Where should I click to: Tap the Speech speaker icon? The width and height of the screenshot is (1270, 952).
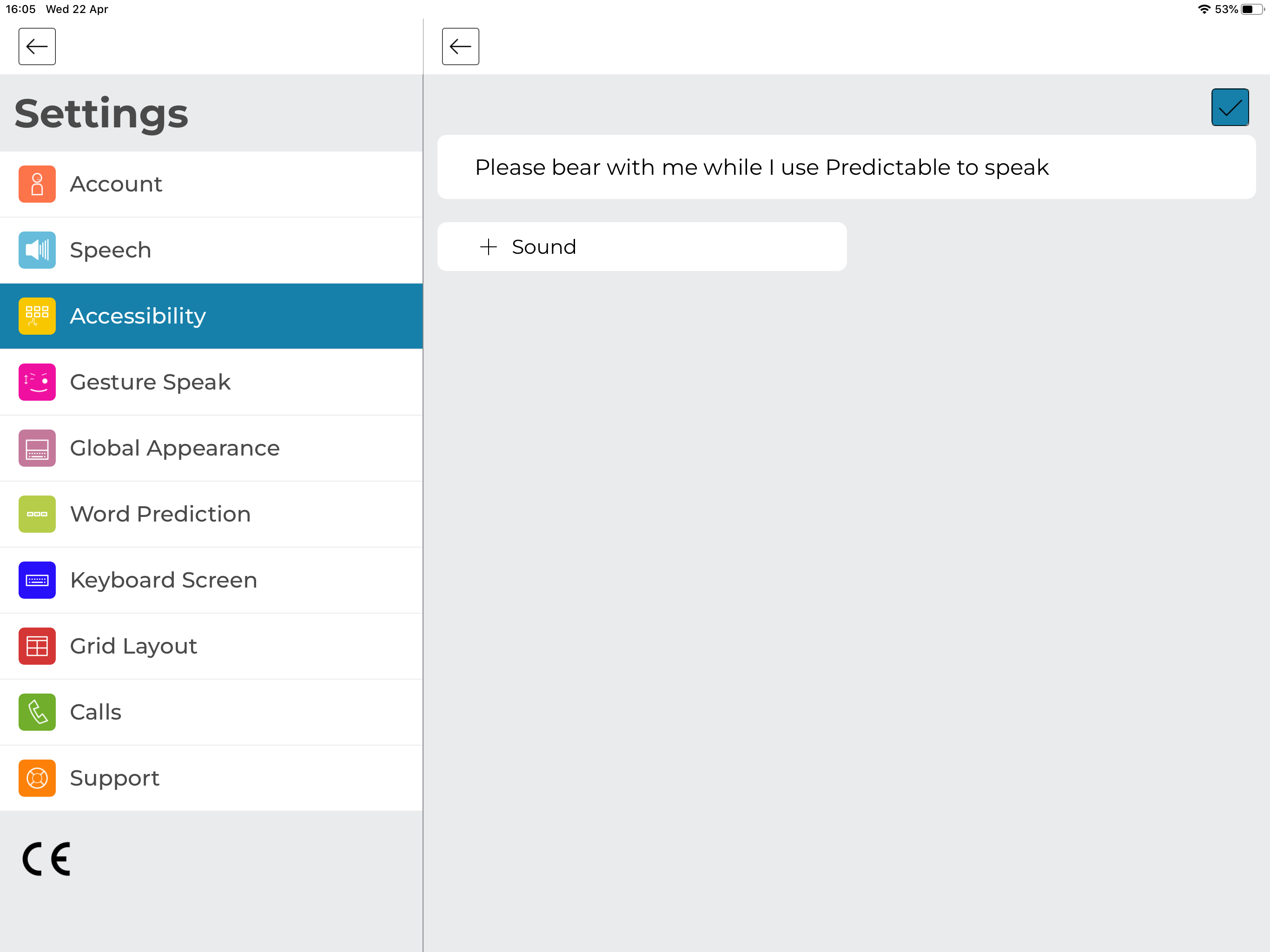click(x=37, y=251)
